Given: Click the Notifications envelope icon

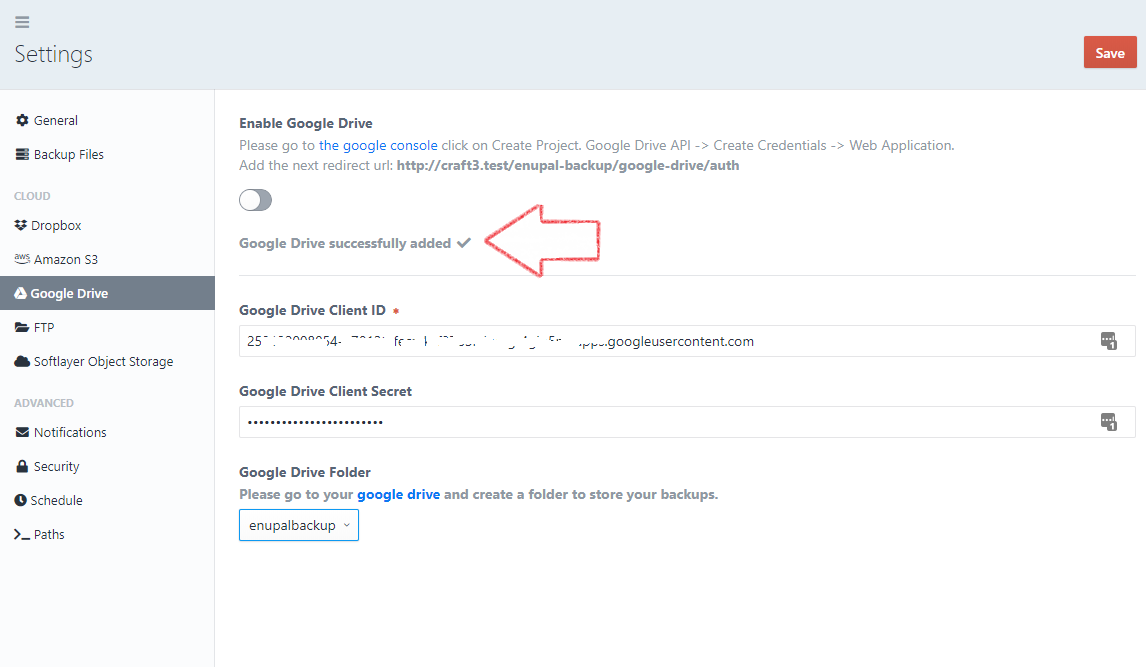Looking at the screenshot, I should point(23,432).
